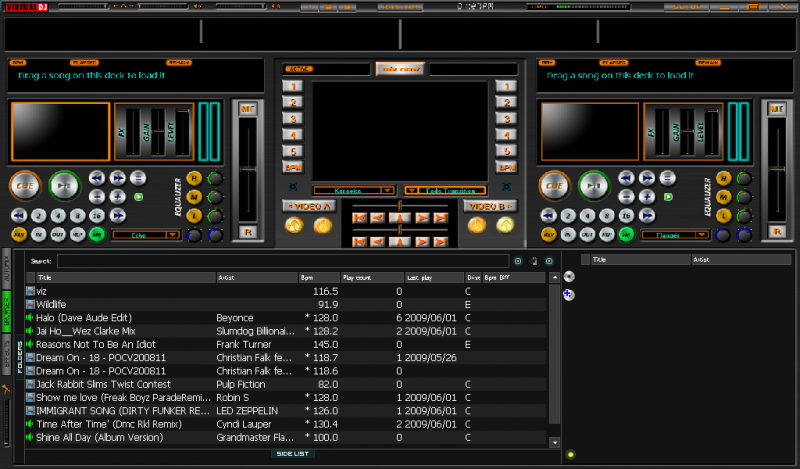Toggle the small blue square left of Karaoke
Viewport: 800px width, 469px height.
[293, 187]
